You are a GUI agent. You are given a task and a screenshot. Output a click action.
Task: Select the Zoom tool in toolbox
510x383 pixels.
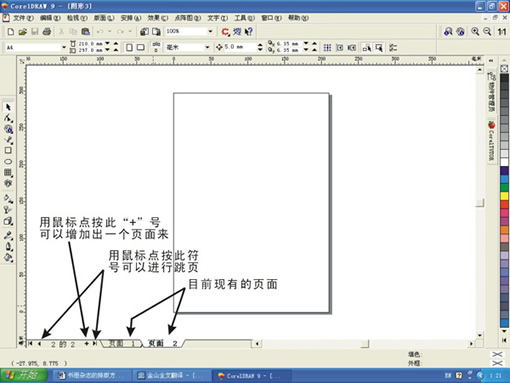pos(8,129)
